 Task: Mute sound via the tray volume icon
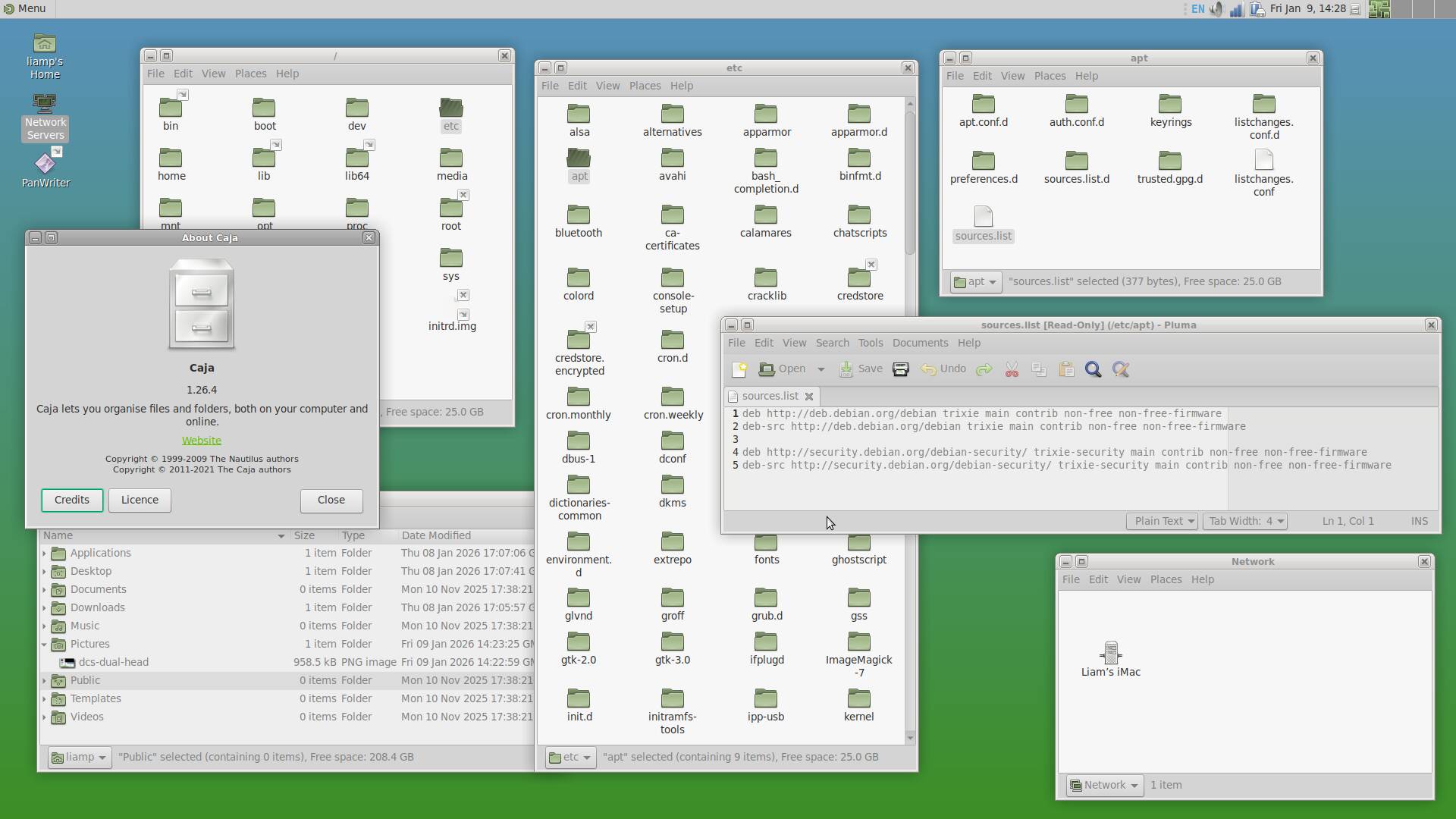coord(1216,9)
